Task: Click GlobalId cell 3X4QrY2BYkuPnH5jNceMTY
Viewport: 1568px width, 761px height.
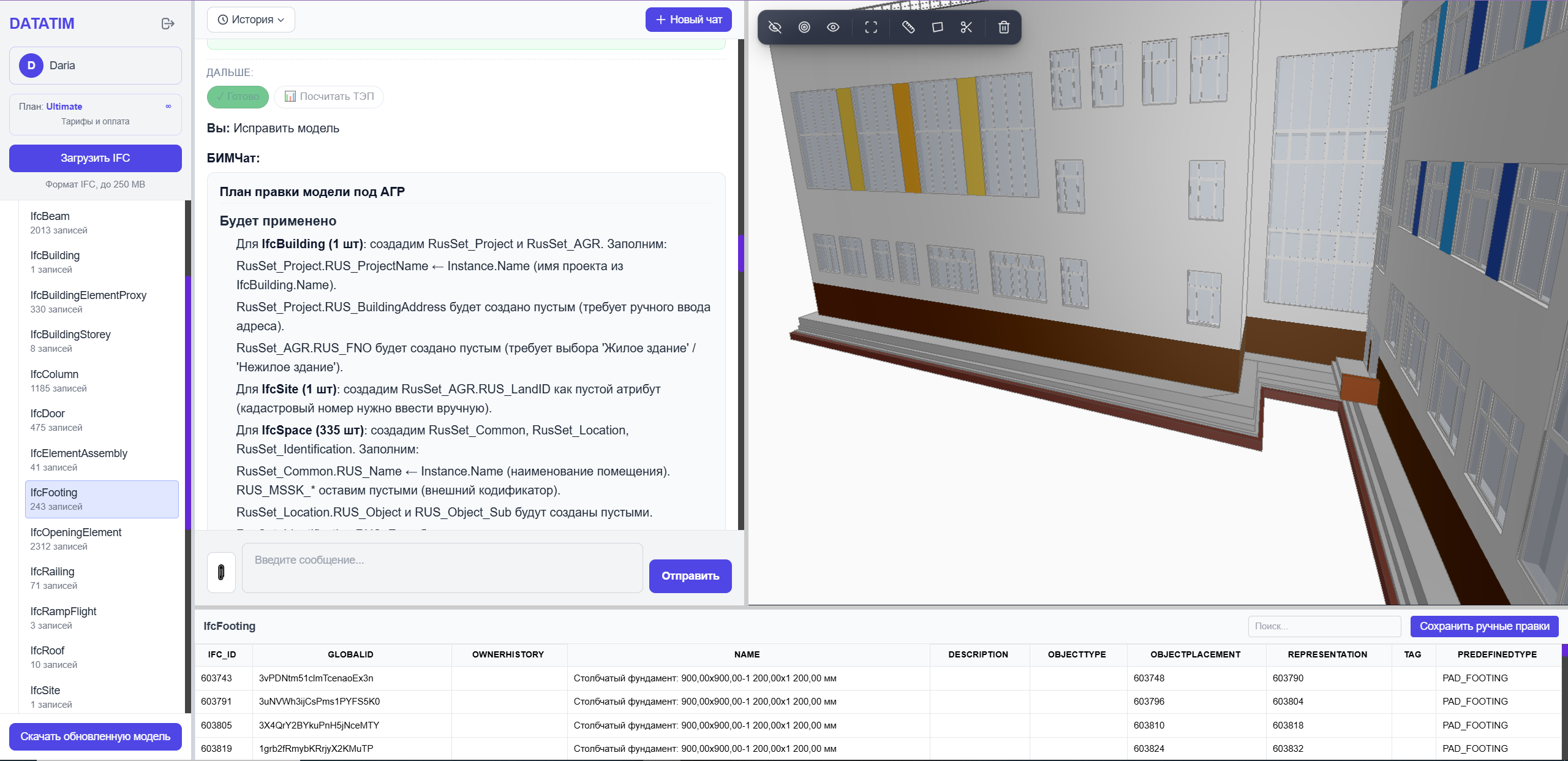Action: pos(352,725)
